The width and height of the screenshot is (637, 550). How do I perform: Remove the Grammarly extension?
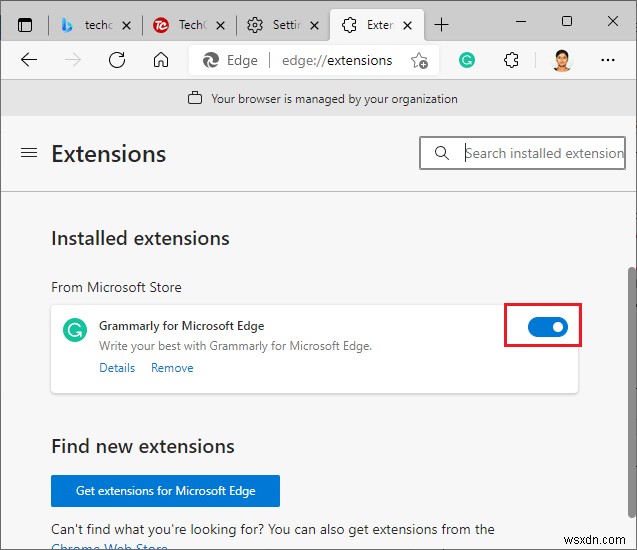(x=172, y=368)
